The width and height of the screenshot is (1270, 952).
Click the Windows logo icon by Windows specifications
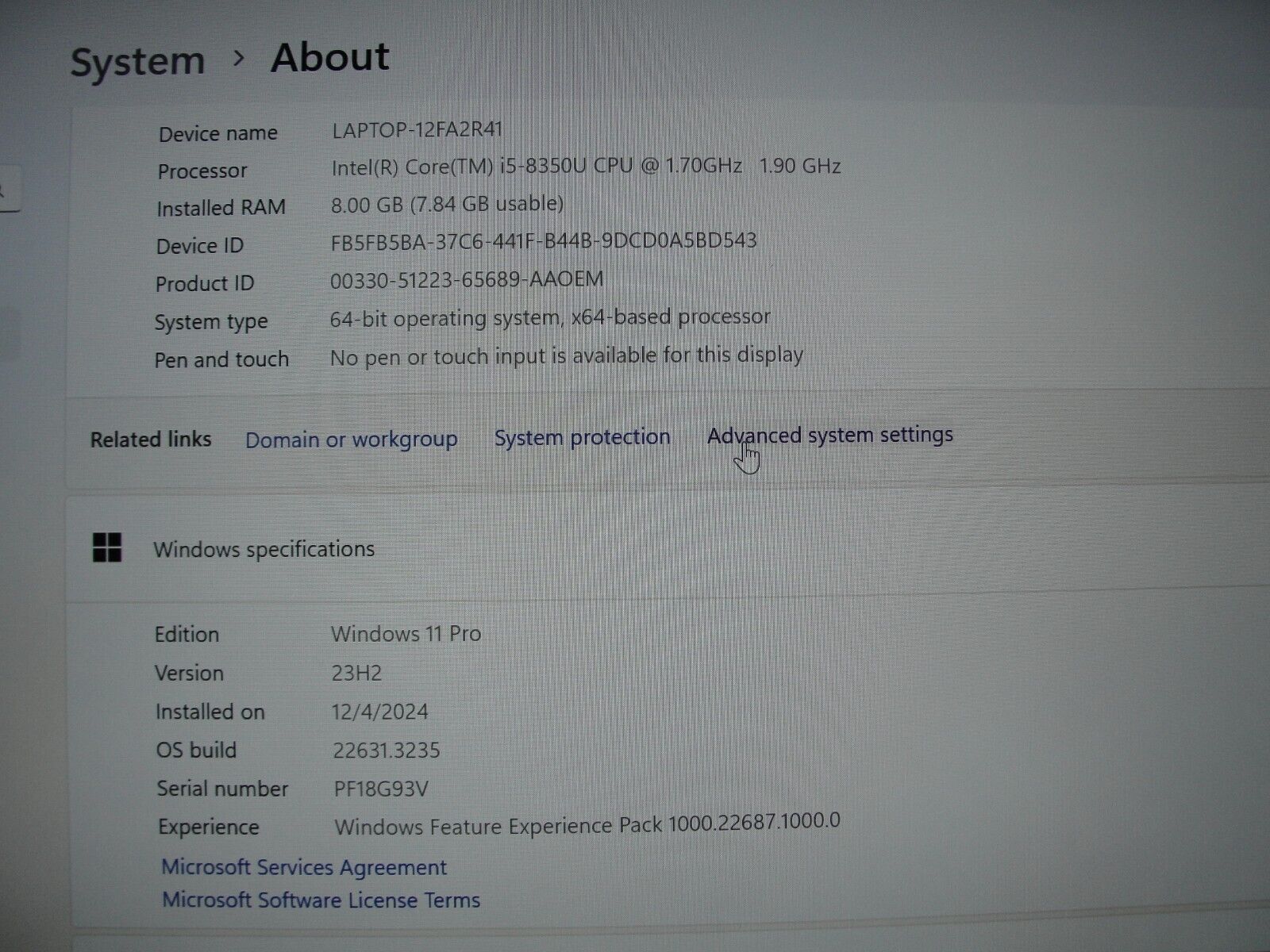[x=107, y=547]
